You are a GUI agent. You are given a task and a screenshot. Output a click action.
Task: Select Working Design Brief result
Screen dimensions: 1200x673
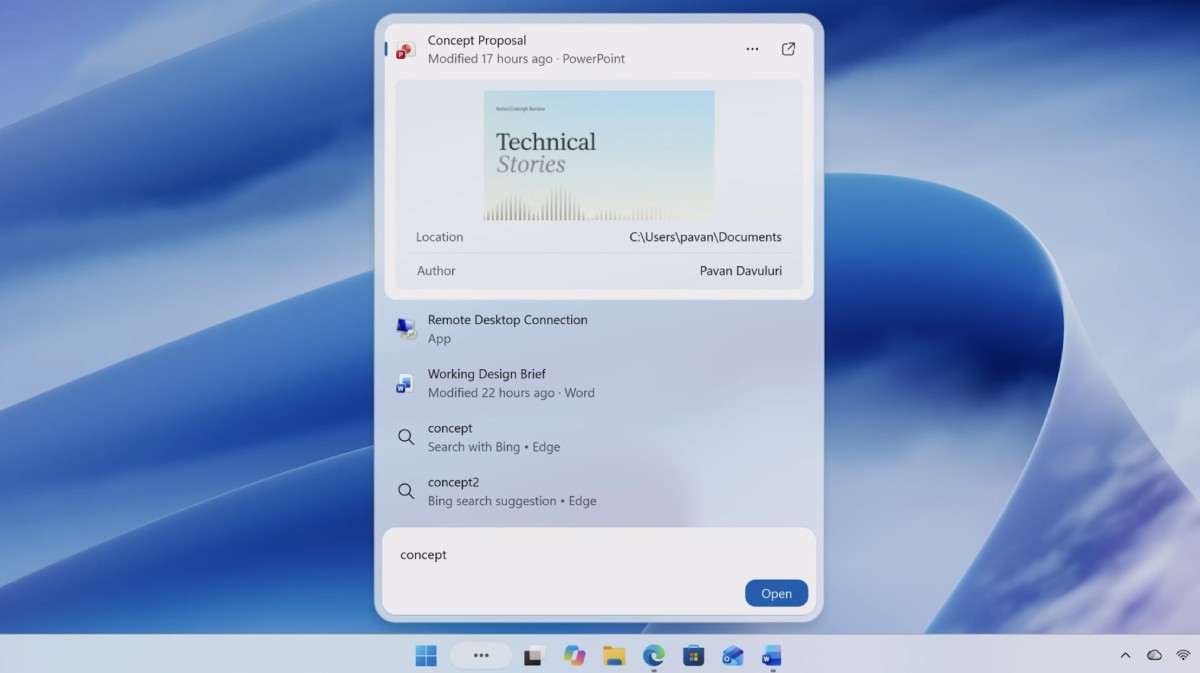(x=599, y=383)
